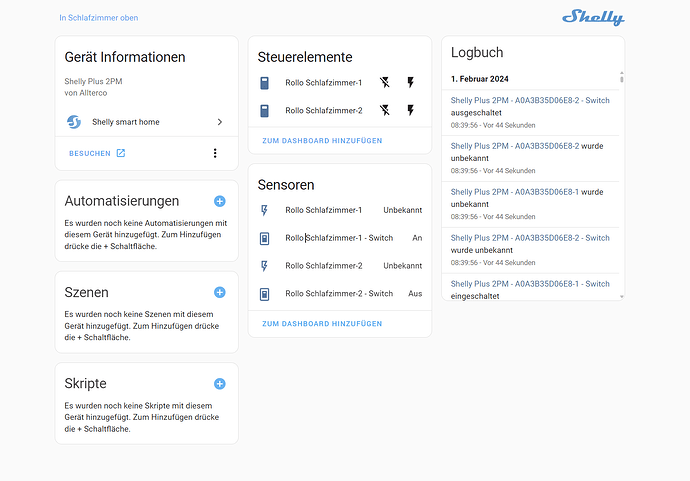This screenshot has width=690, height=481.
Task: Click the Shelly smart home integration icon
Action: tap(74, 121)
